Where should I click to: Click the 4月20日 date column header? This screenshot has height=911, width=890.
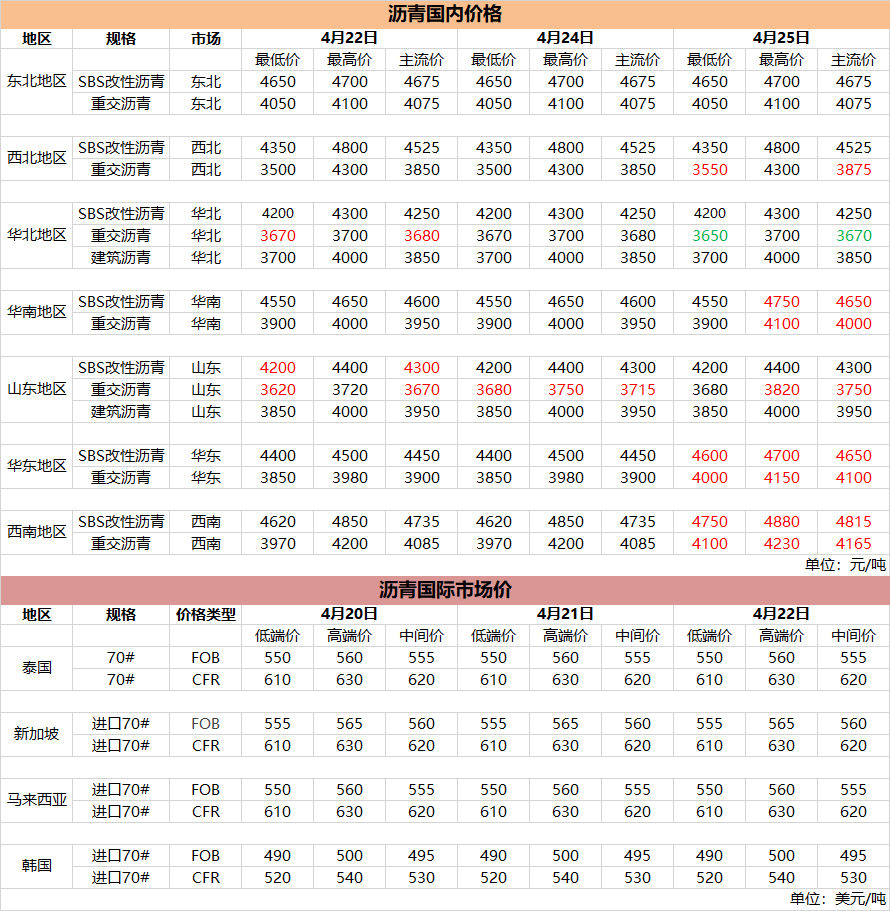pyautogui.click(x=349, y=614)
